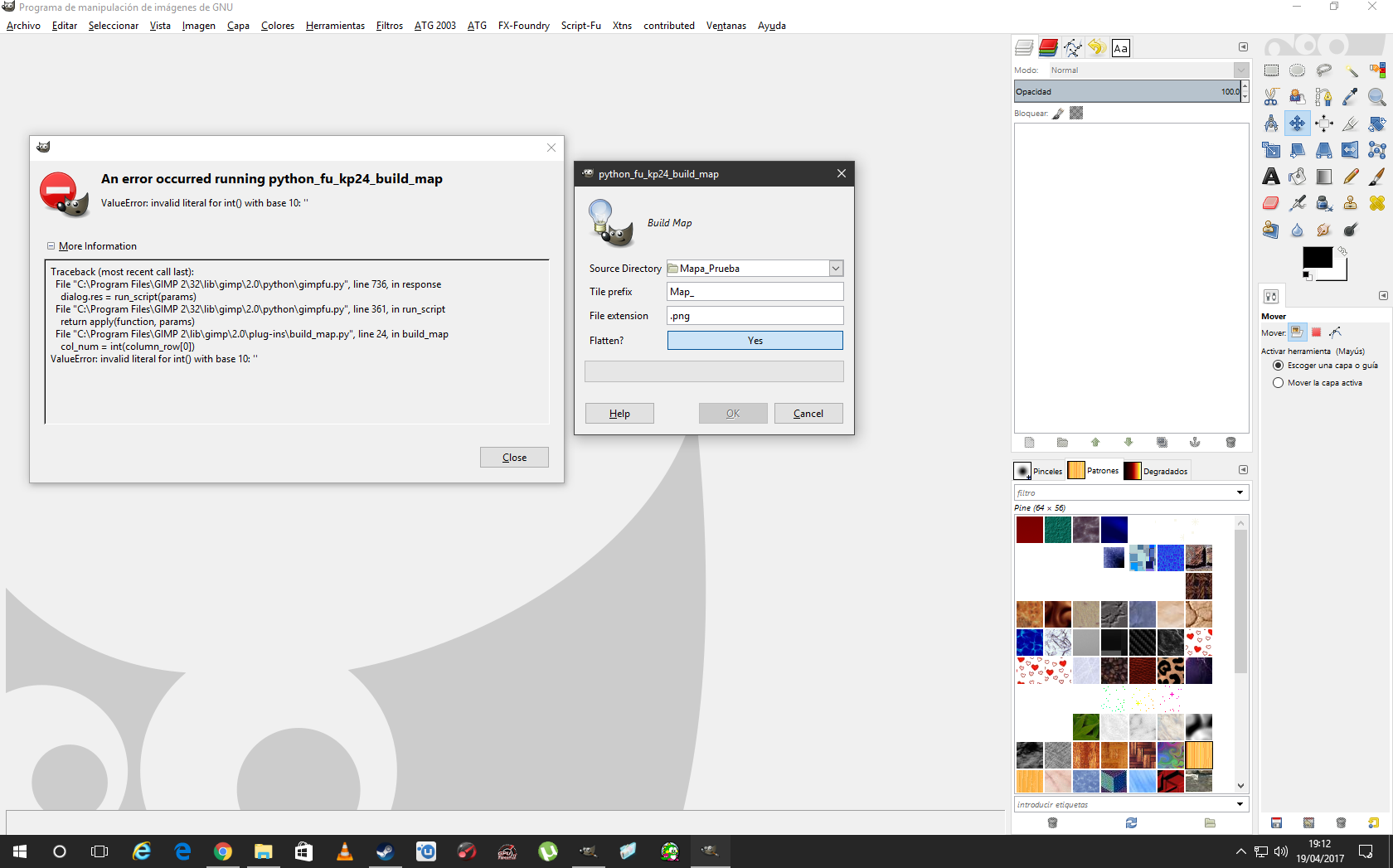Viewport: 1393px width, 868px height.
Task: Open the tool options configuration menu
Action: [1383, 296]
